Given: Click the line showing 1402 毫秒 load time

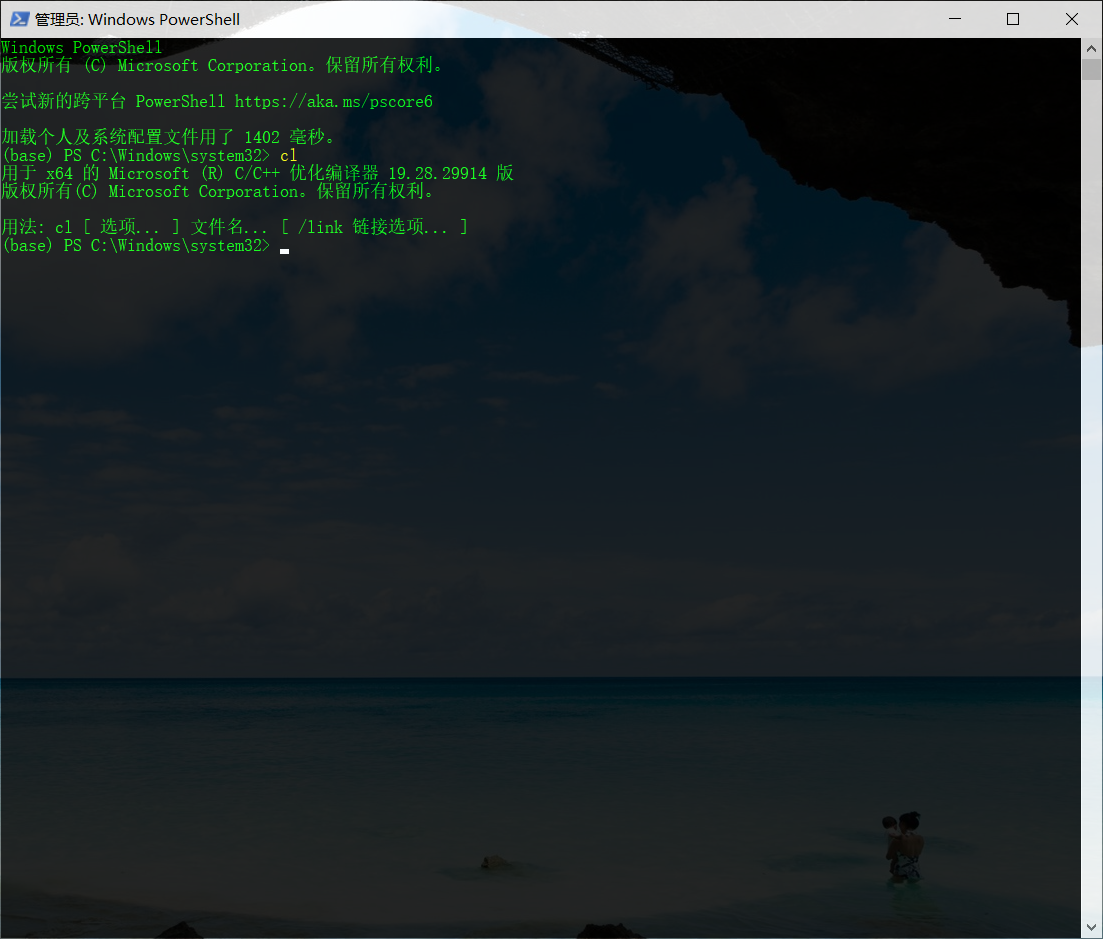Looking at the screenshot, I should tap(168, 137).
